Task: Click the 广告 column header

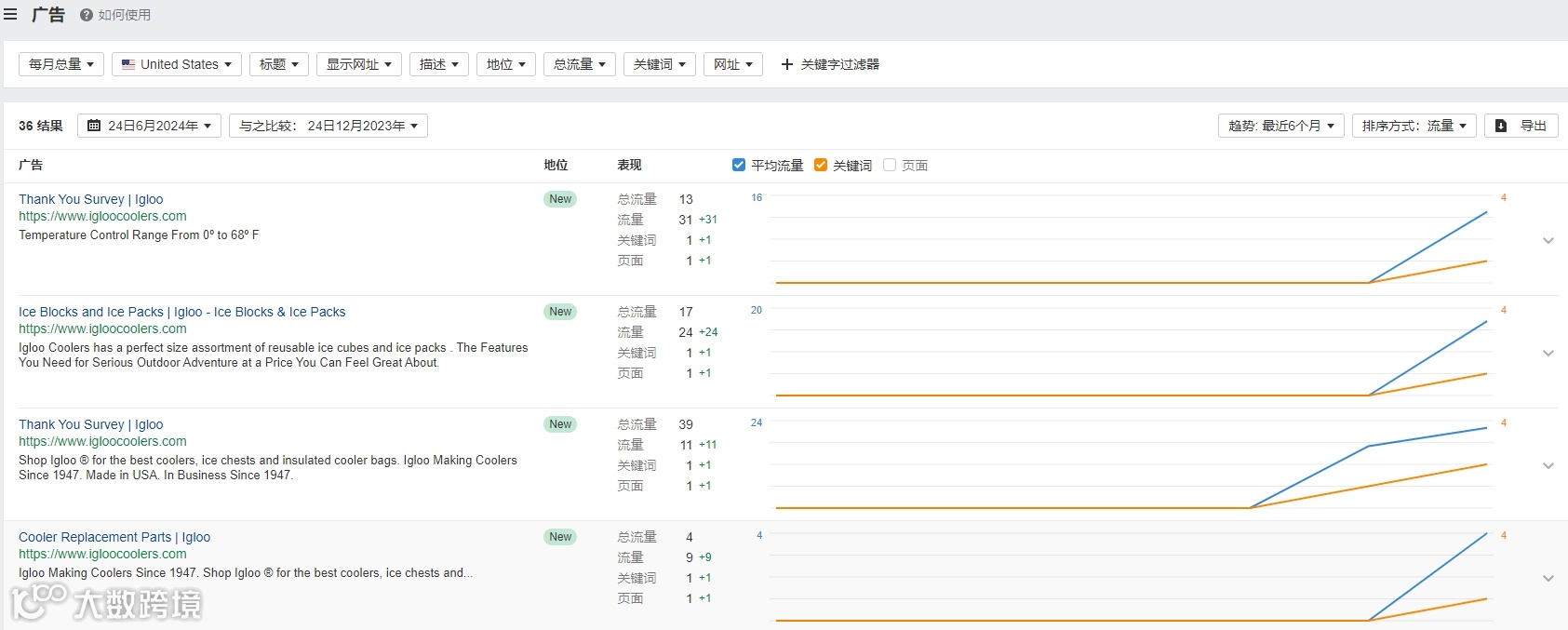Action: click(31, 165)
